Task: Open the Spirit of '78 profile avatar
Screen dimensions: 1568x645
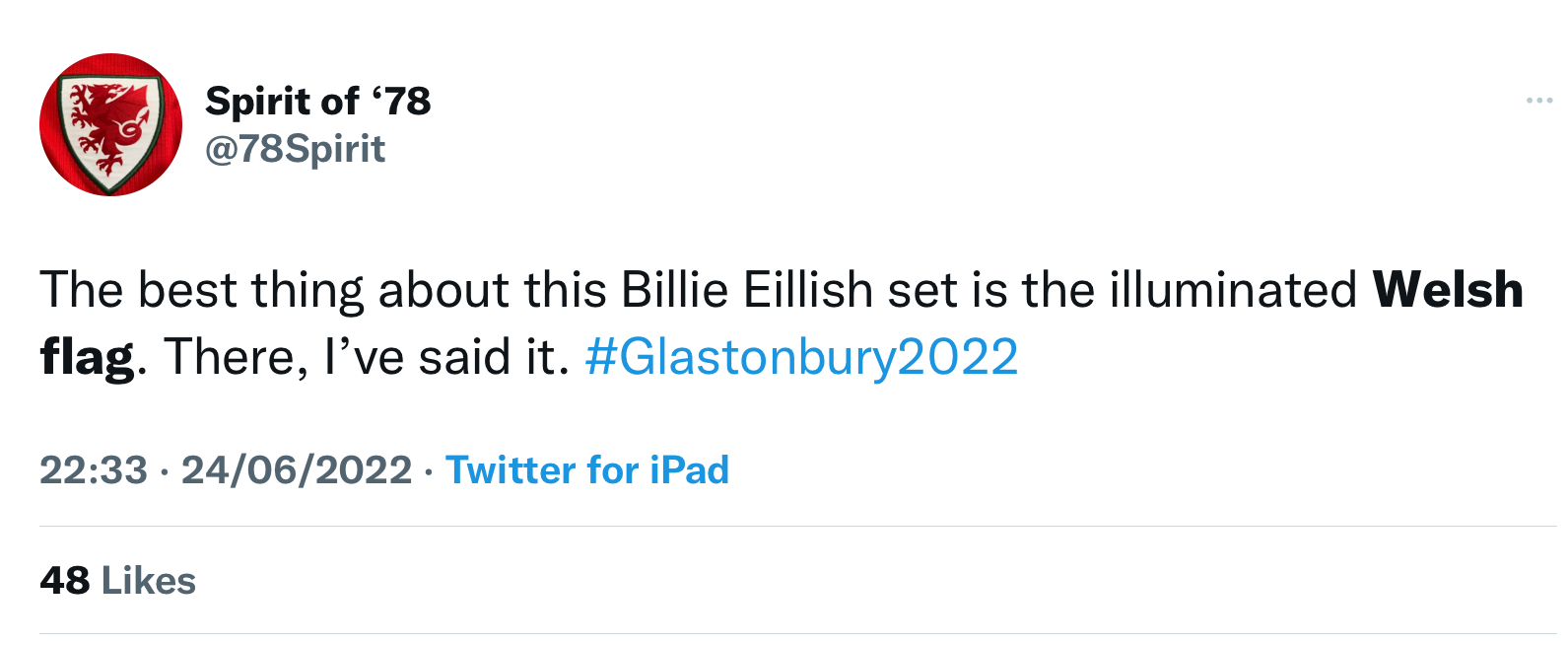Action: (110, 124)
